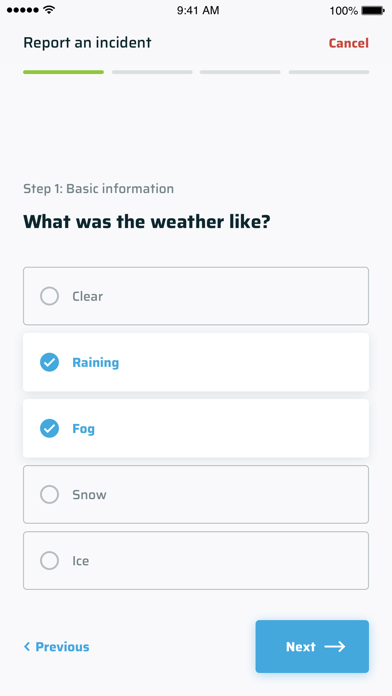Tap the Snow option card label
This screenshot has height=696, width=392.
(89, 494)
